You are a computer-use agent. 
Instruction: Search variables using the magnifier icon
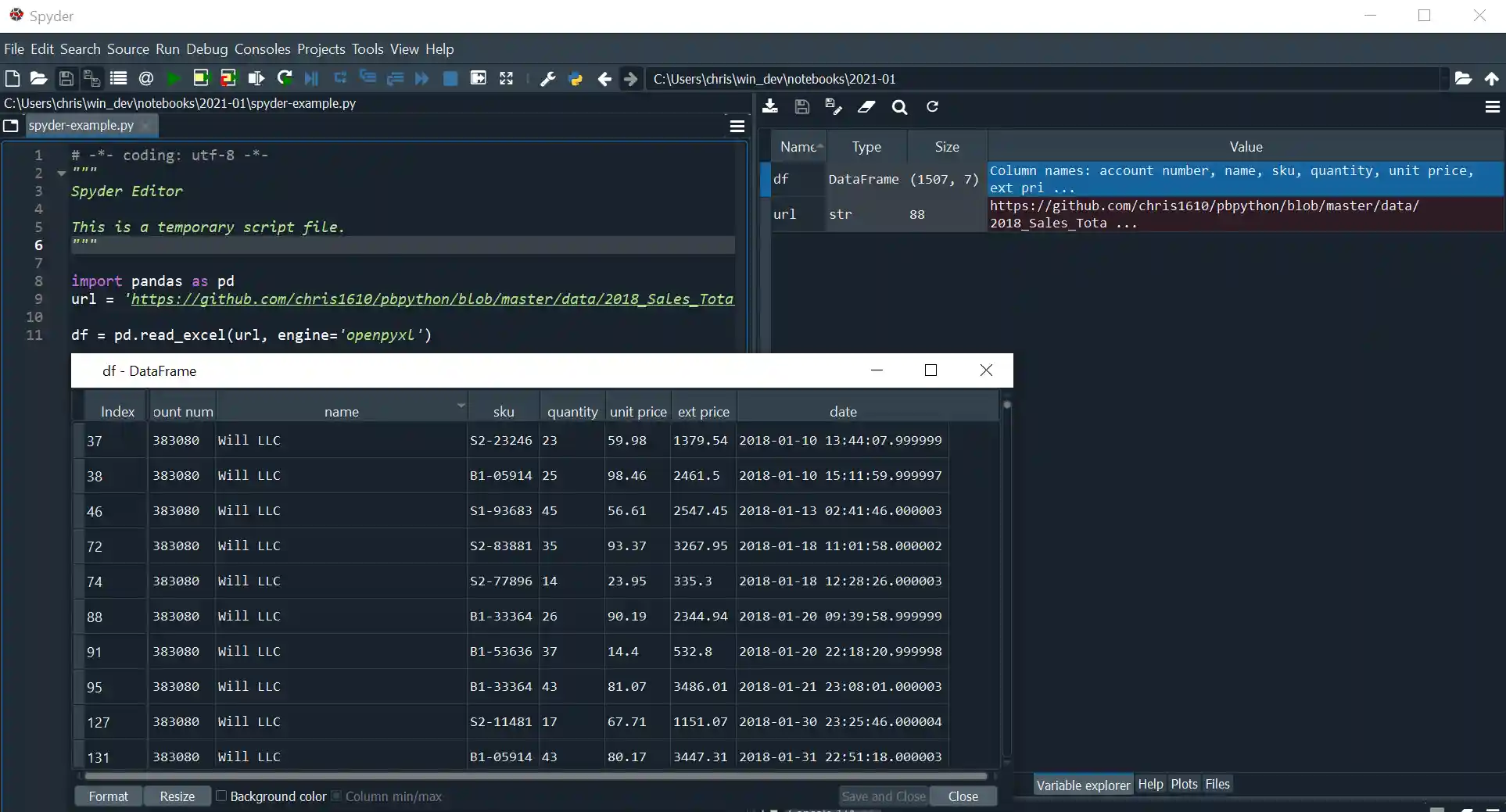(x=899, y=107)
